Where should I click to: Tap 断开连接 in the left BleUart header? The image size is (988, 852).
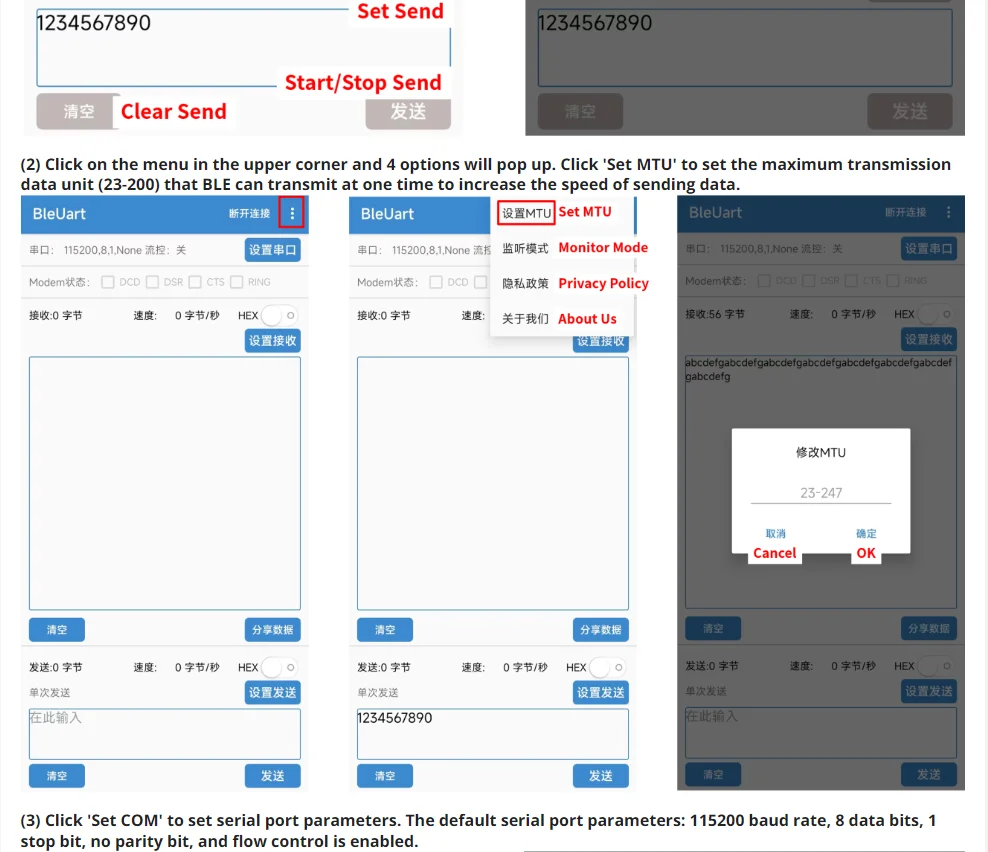[250, 214]
